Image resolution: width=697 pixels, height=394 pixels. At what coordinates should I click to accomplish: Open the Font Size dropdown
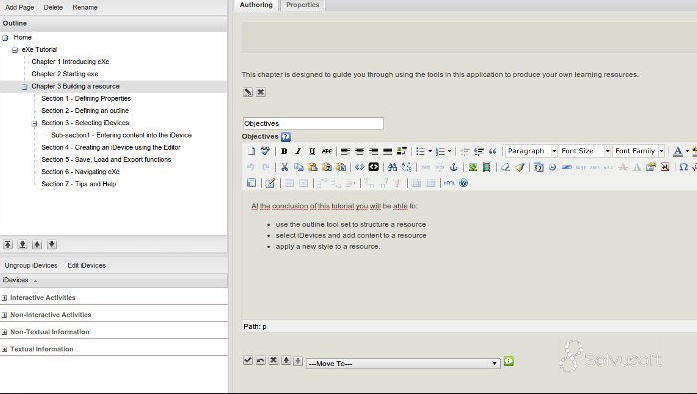(x=585, y=151)
